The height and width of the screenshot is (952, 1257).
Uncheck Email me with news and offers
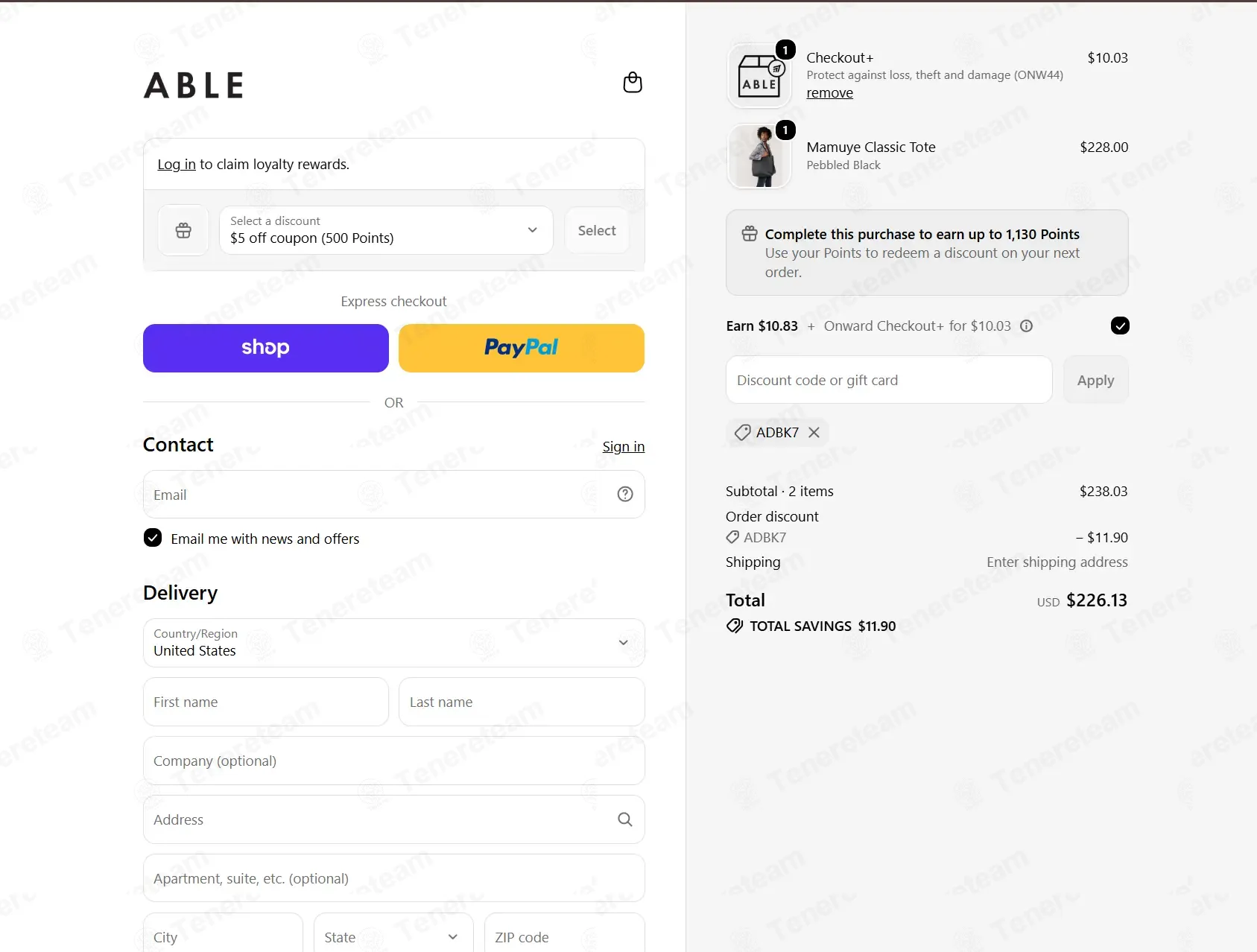click(153, 538)
